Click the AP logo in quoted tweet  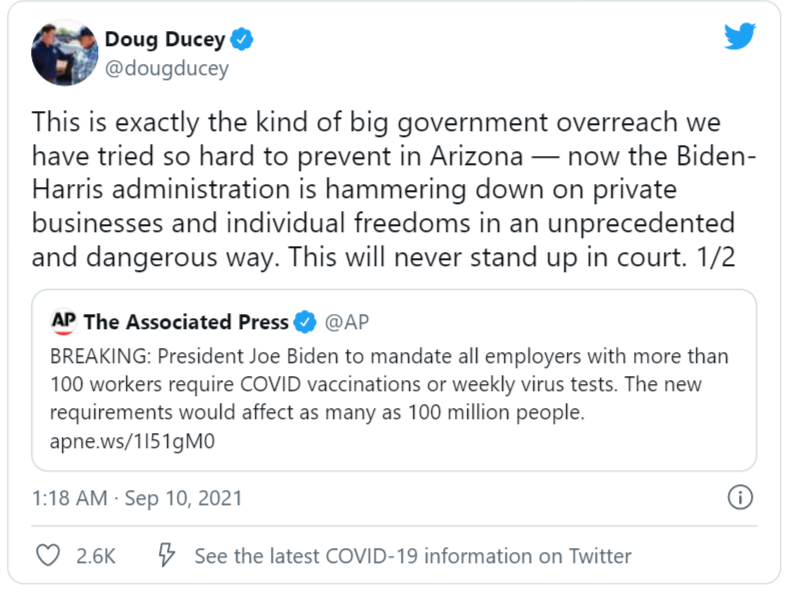click(64, 321)
